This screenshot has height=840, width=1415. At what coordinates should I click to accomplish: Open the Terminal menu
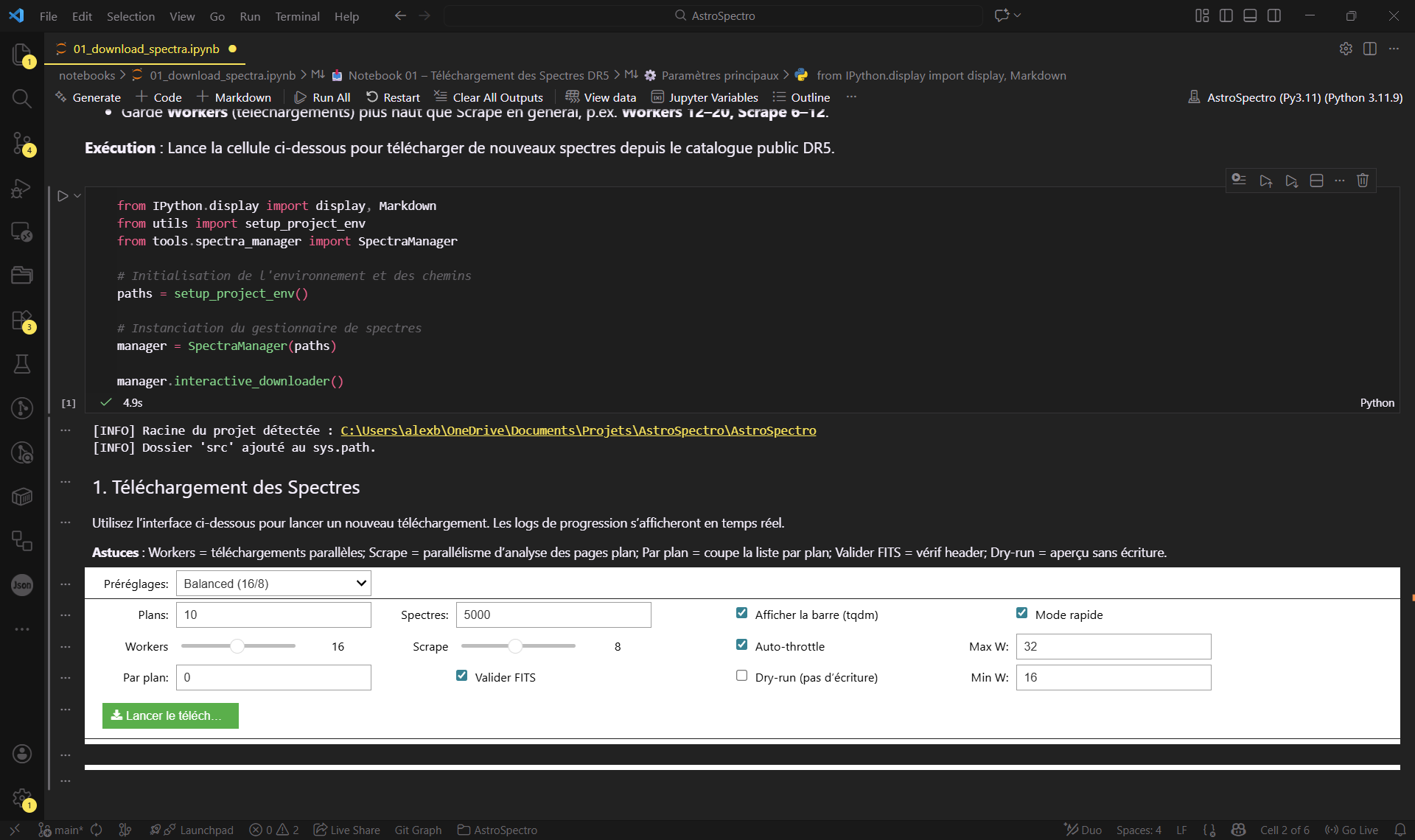(297, 16)
